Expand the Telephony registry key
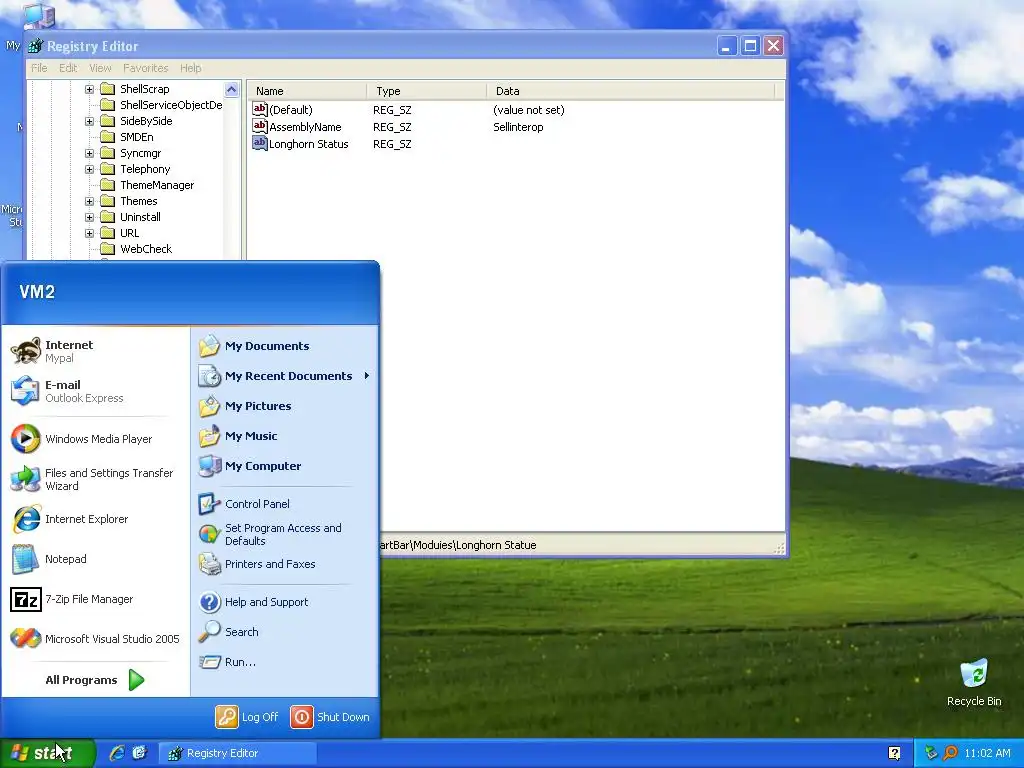This screenshot has width=1024, height=768. 89,169
